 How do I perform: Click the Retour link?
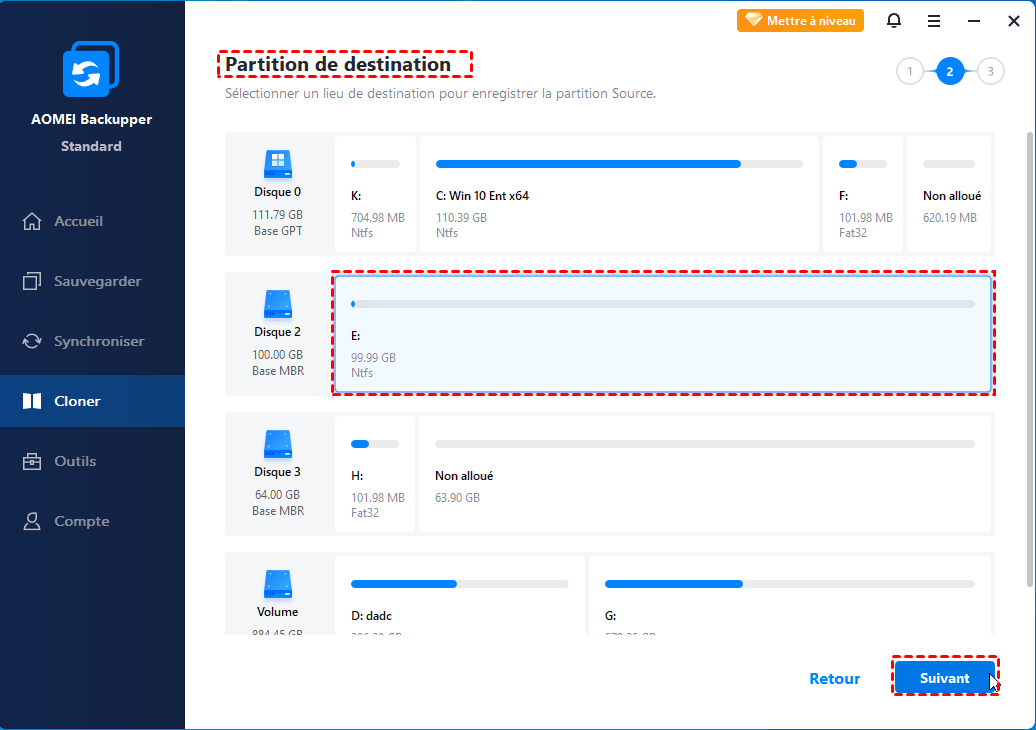[834, 678]
